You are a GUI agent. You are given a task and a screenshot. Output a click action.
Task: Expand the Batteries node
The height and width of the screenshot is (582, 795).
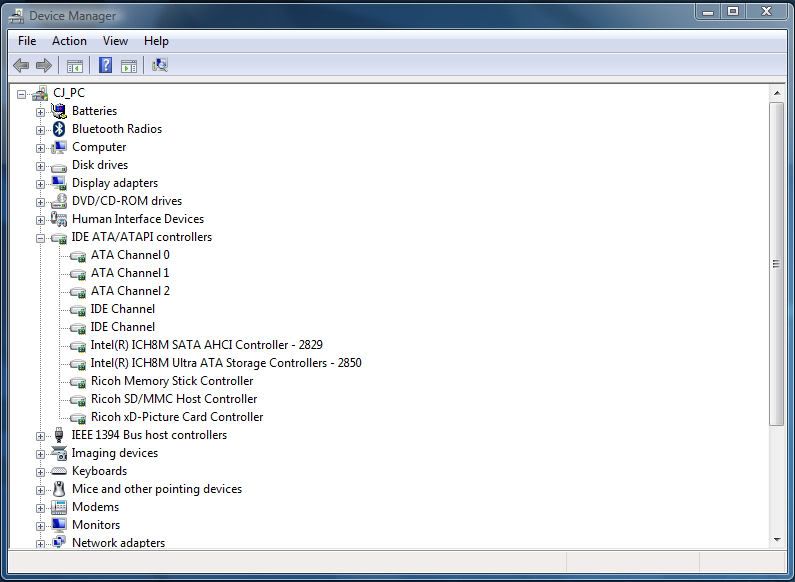(x=40, y=113)
